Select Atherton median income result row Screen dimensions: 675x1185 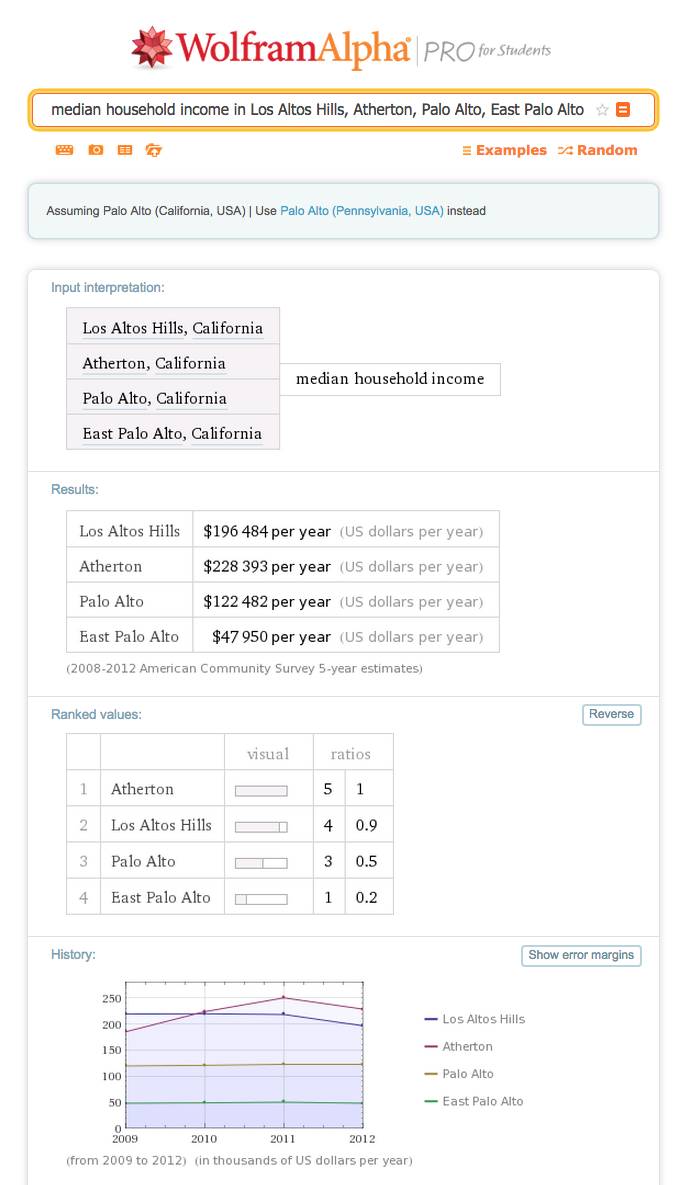click(283, 566)
